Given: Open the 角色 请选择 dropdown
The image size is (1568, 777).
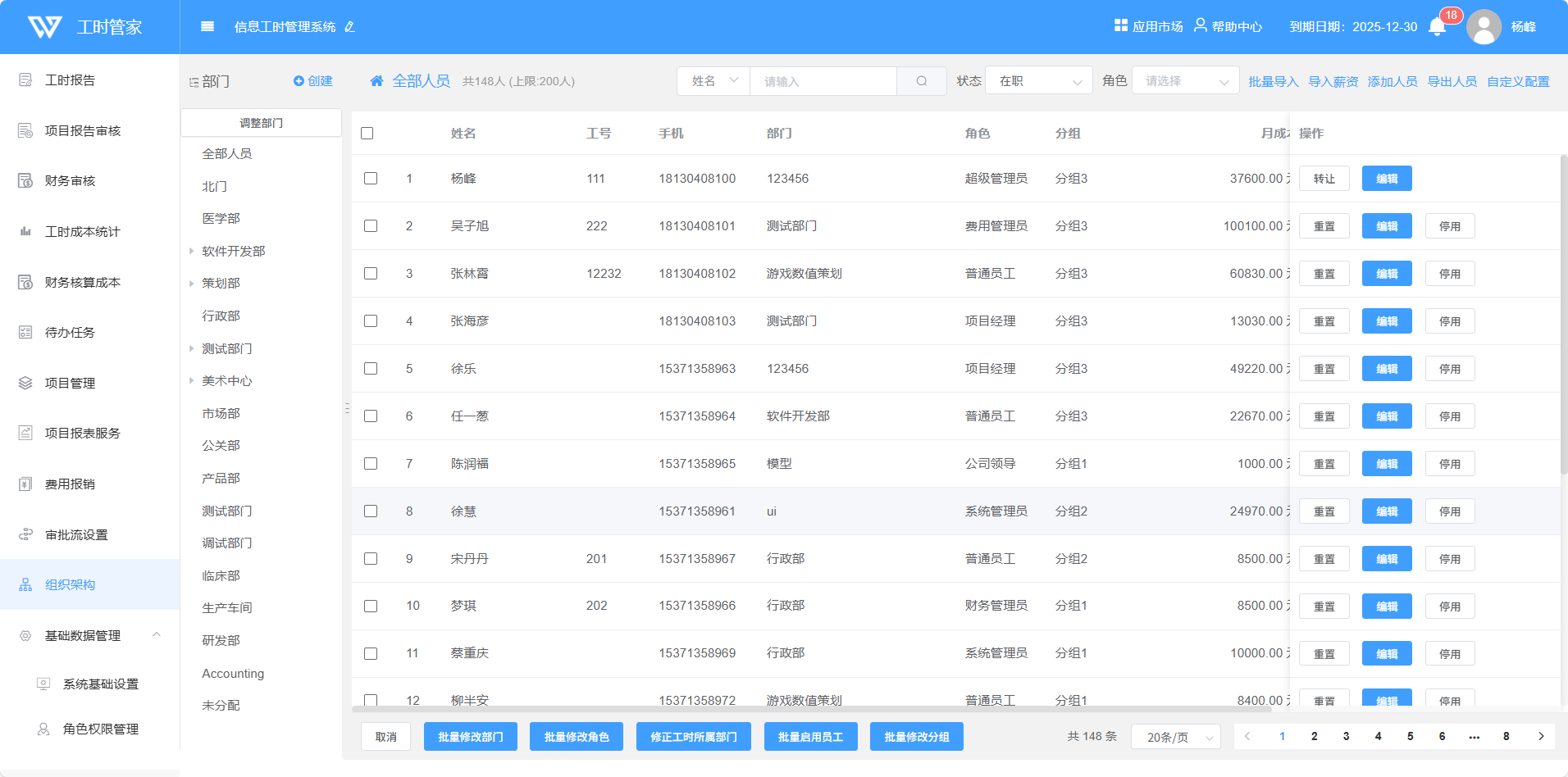Looking at the screenshot, I should [1185, 81].
